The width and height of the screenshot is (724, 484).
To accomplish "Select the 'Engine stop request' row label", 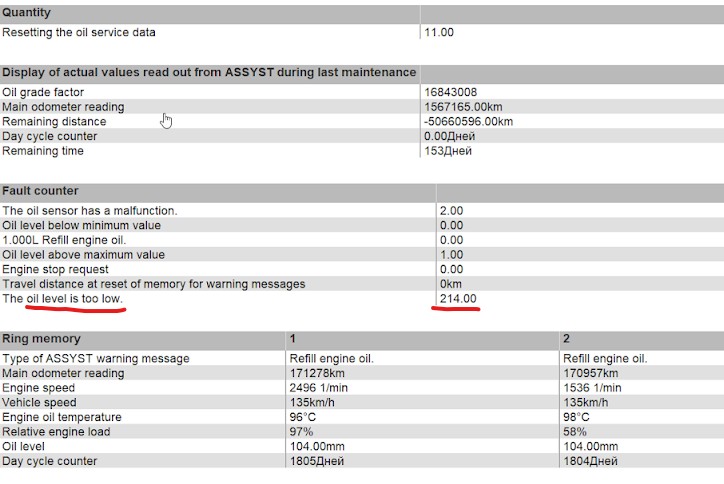I will (58, 269).
